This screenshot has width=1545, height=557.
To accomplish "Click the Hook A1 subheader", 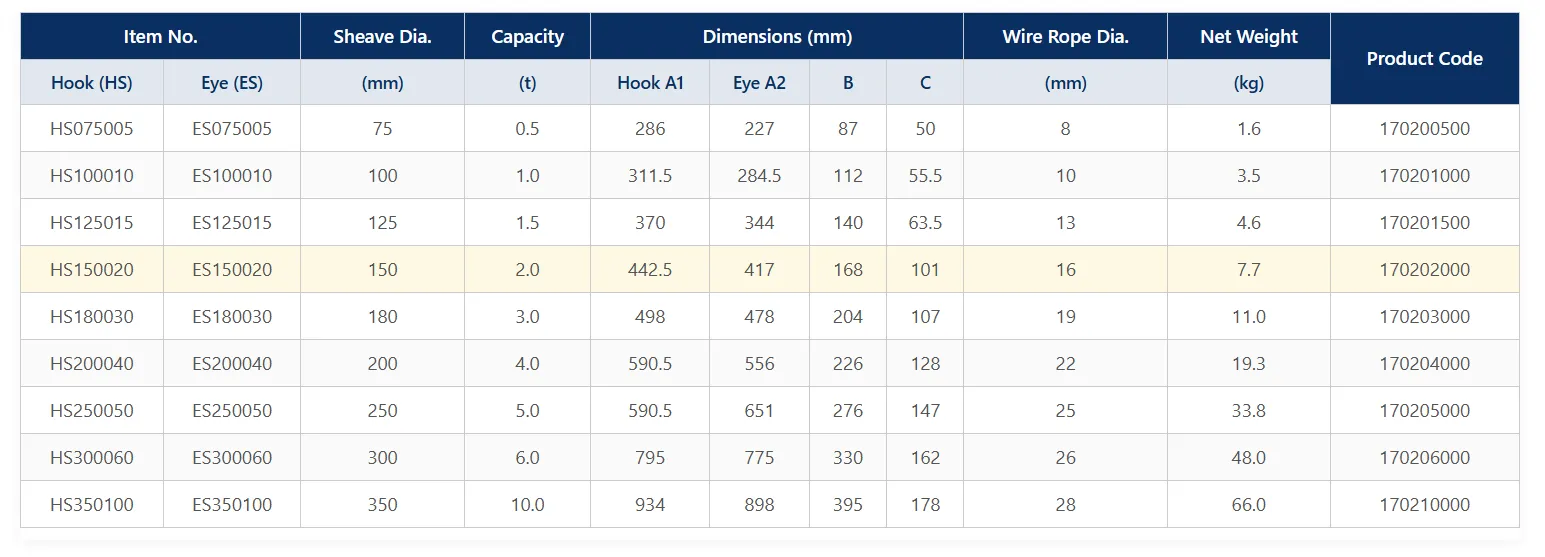I will tap(650, 83).
